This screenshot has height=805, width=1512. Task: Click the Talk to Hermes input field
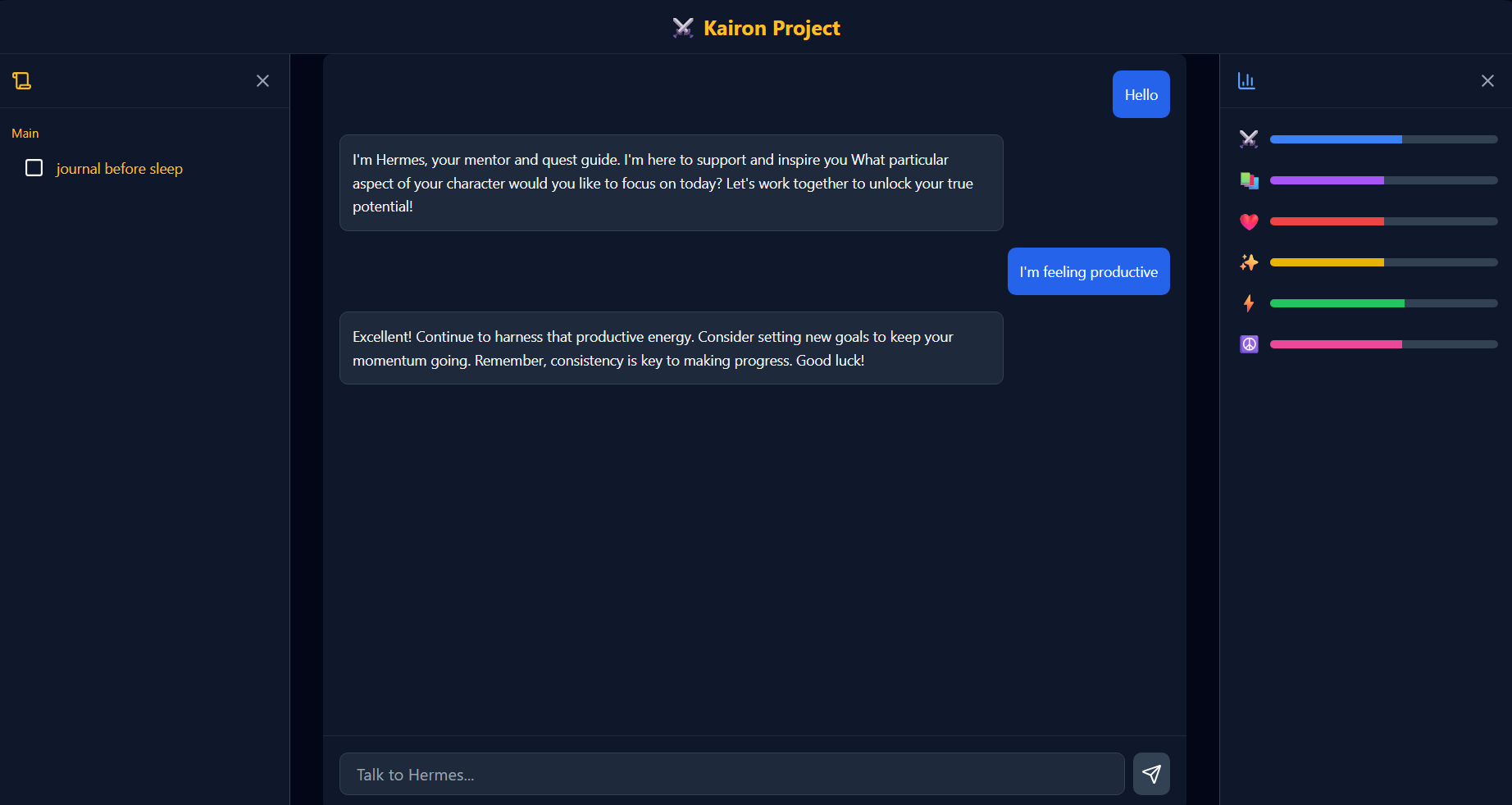731,773
